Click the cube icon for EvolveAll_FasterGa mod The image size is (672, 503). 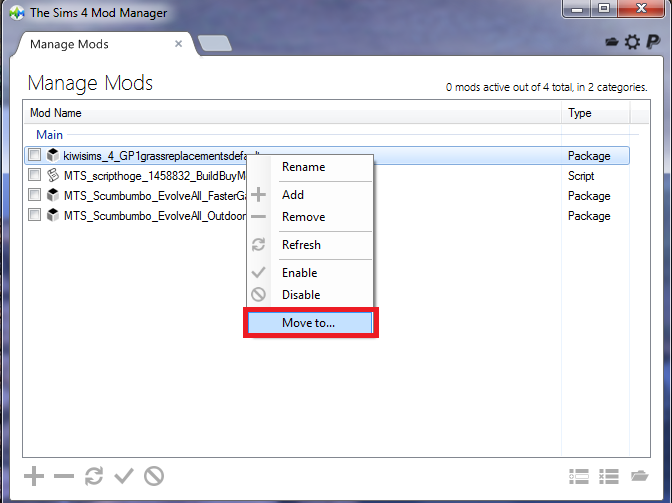(53, 195)
